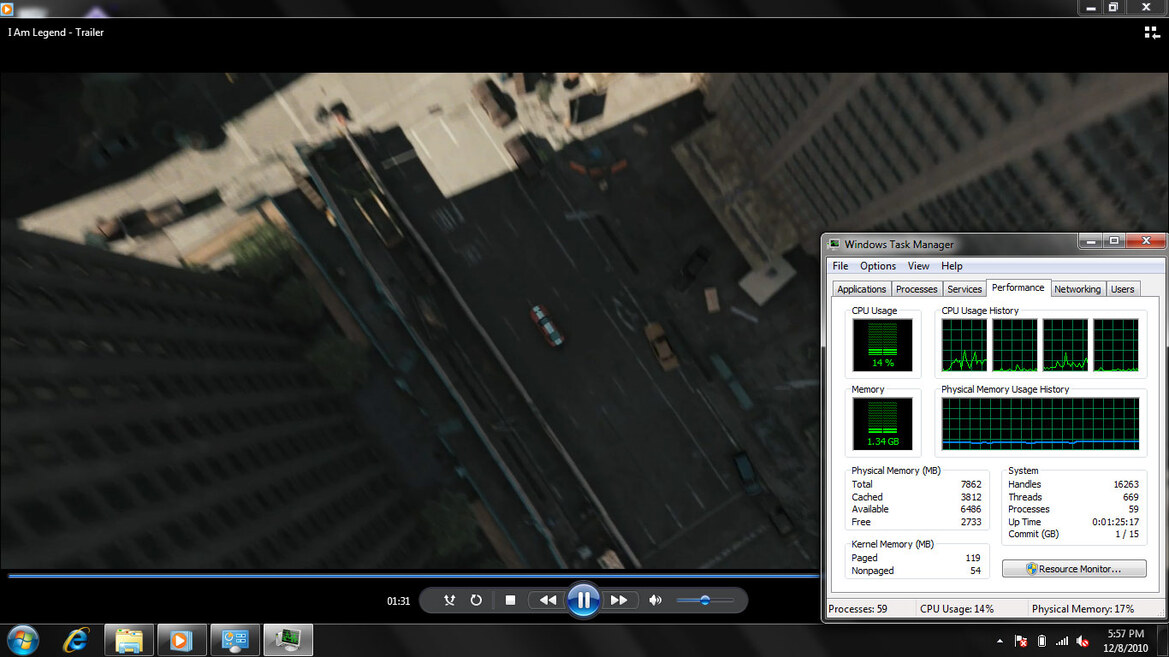
Task: Show hidden system tray icons
Action: point(999,641)
